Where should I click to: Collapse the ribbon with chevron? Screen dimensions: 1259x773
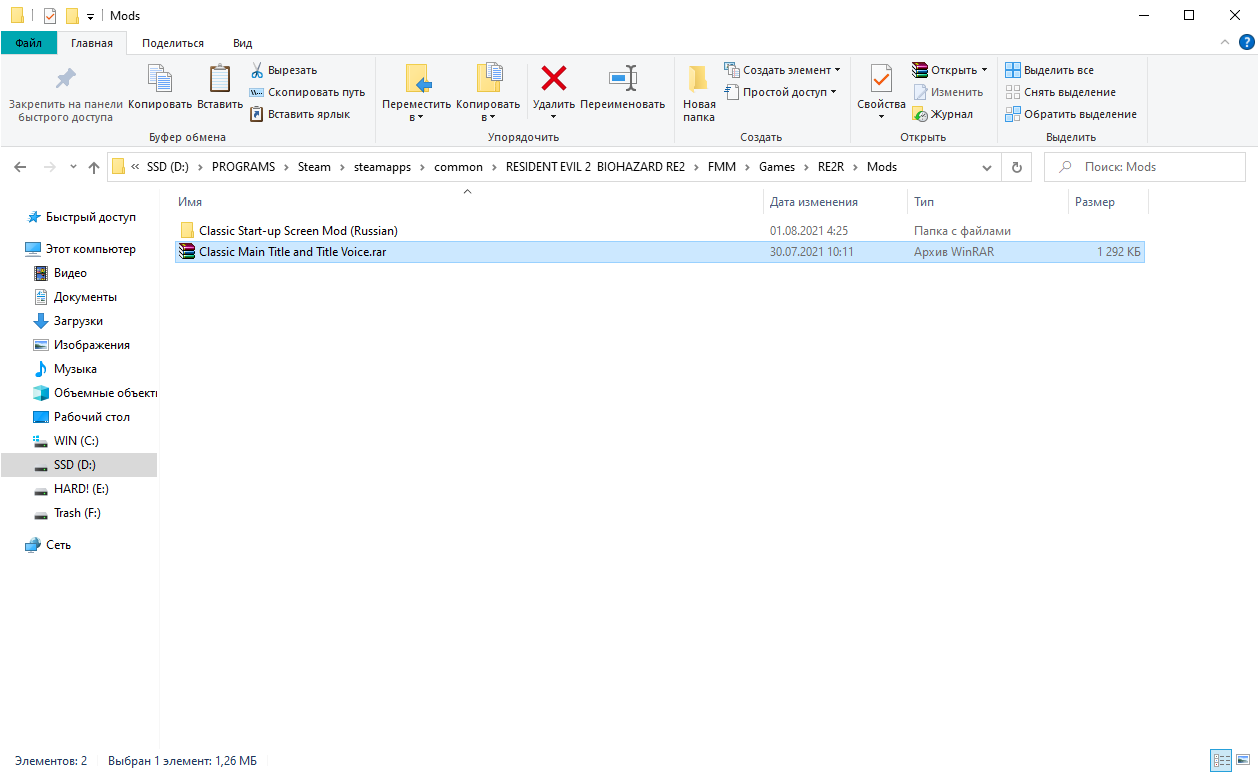pyautogui.click(x=1226, y=42)
